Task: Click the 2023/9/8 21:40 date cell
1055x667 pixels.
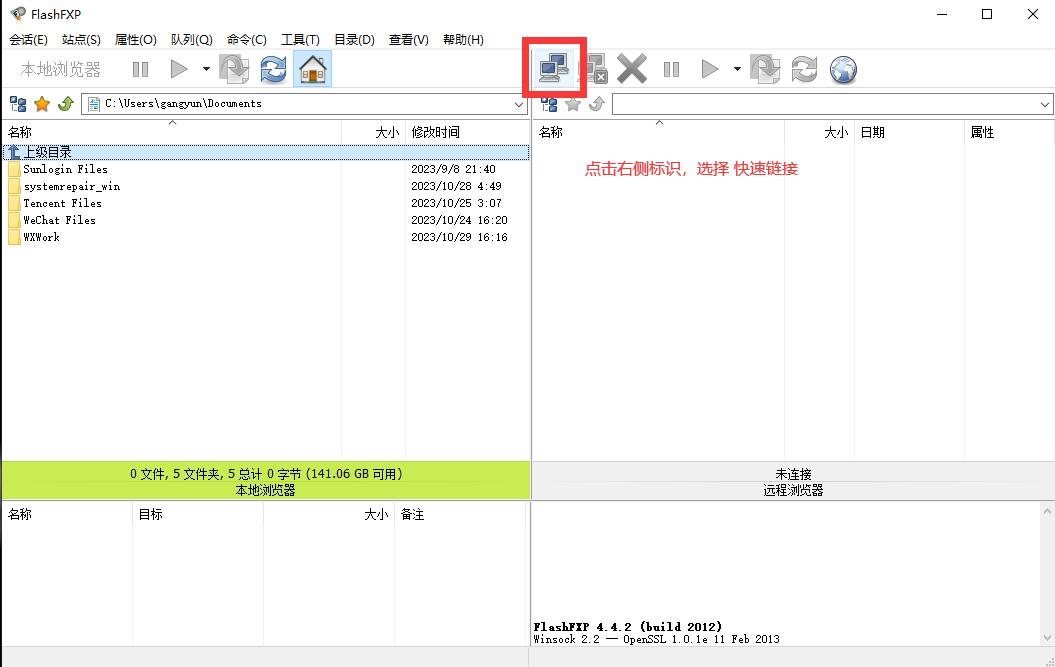Action: click(x=453, y=169)
